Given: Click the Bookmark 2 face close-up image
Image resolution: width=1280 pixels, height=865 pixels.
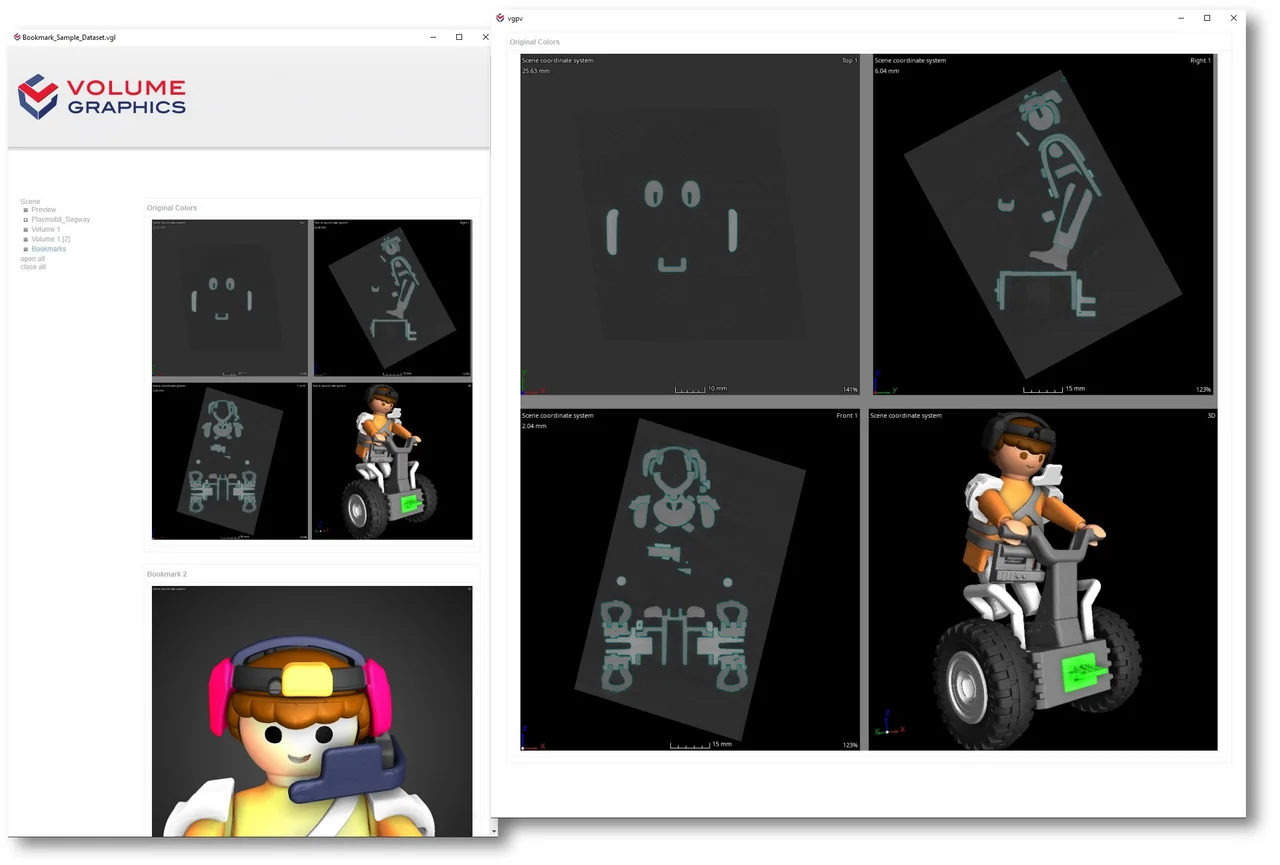Looking at the screenshot, I should [312, 711].
